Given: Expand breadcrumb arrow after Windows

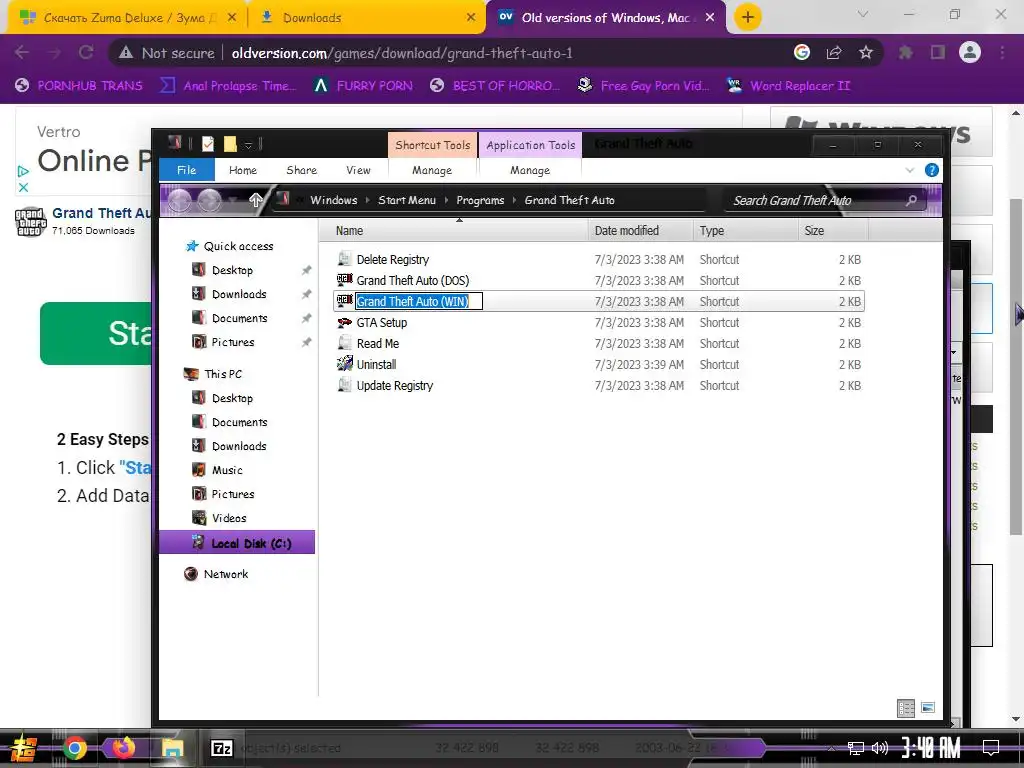Looking at the screenshot, I should pyautogui.click(x=368, y=200).
